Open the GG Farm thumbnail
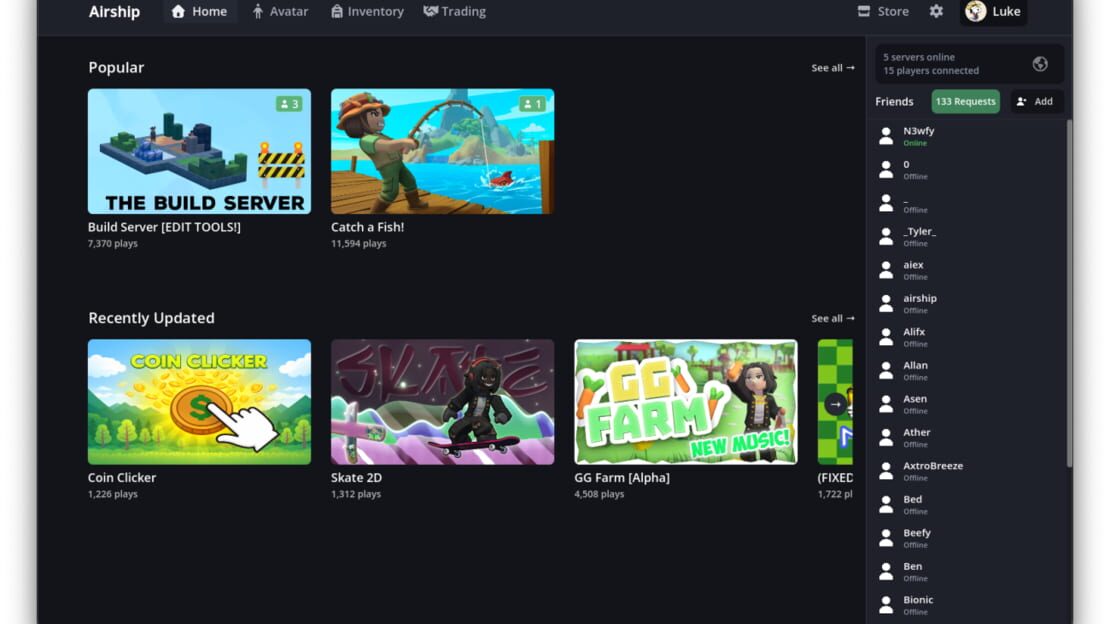This screenshot has height=624, width=1110. coord(686,402)
